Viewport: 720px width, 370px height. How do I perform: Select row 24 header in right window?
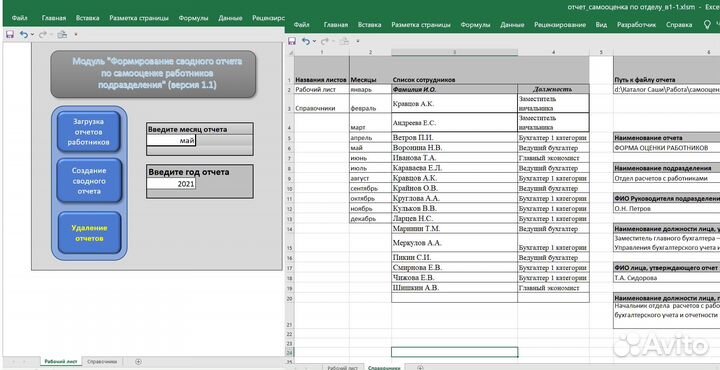pyautogui.click(x=289, y=352)
